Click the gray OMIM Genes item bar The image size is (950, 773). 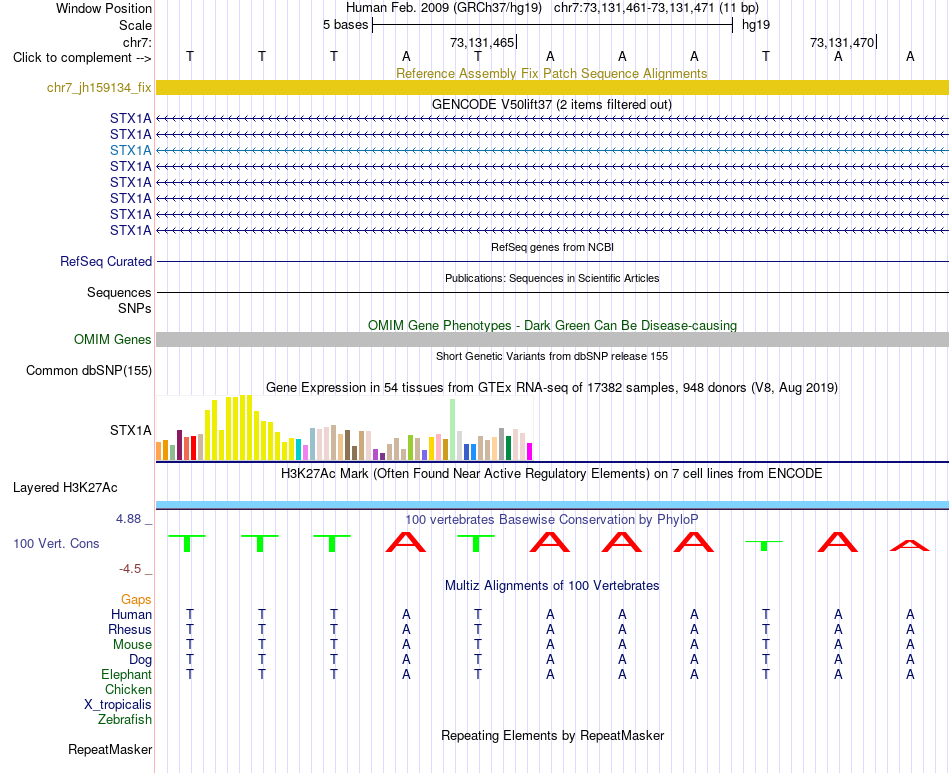pyautogui.click(x=552, y=339)
